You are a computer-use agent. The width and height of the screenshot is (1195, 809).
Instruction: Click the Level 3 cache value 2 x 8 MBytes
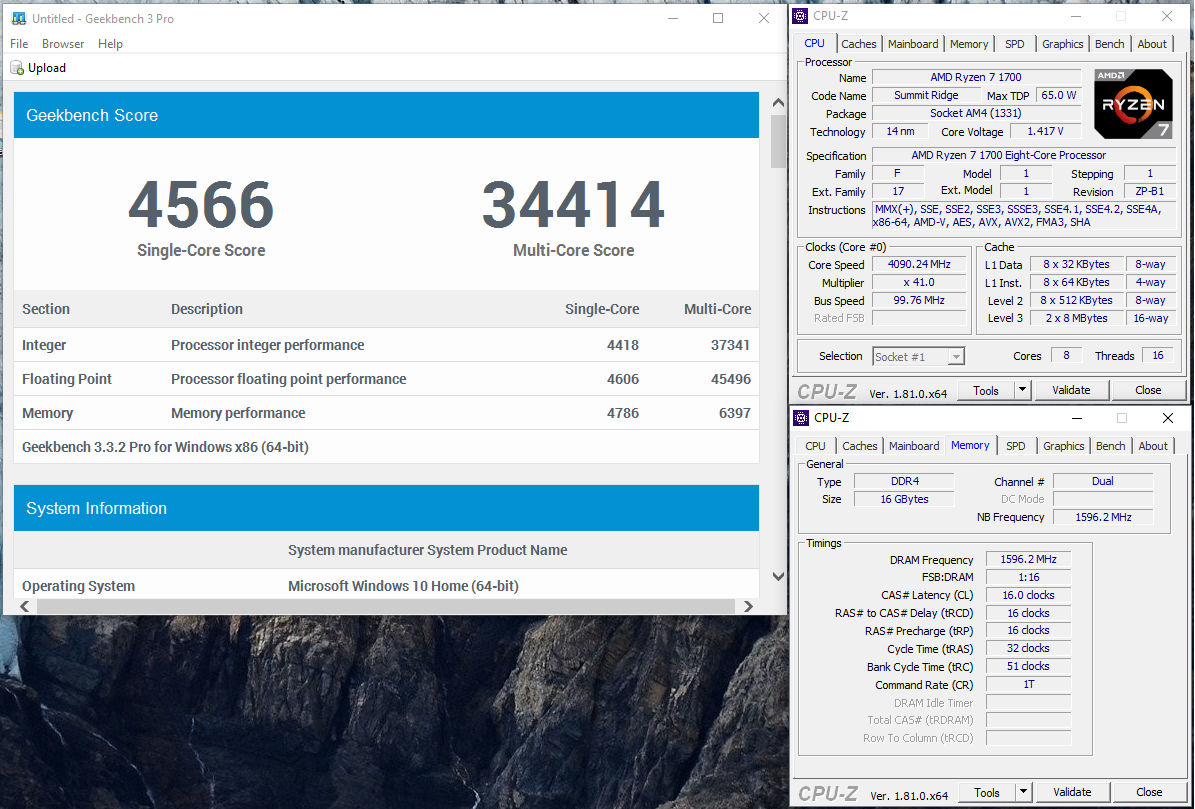1075,318
